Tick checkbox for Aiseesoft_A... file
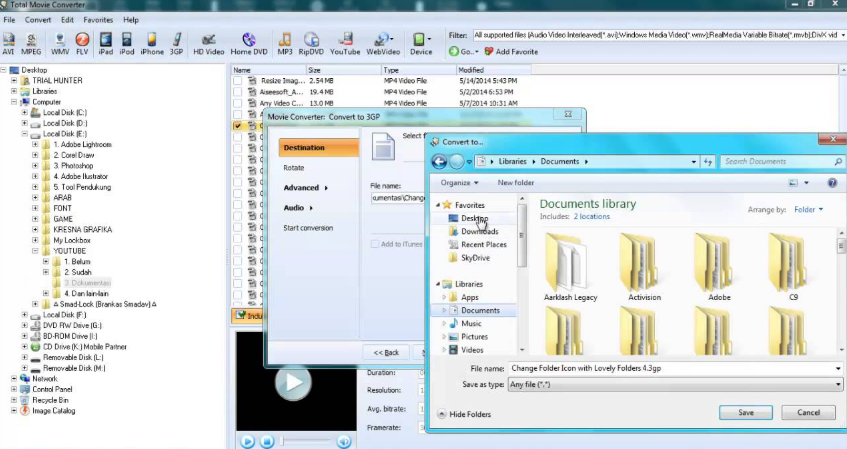 [237, 92]
